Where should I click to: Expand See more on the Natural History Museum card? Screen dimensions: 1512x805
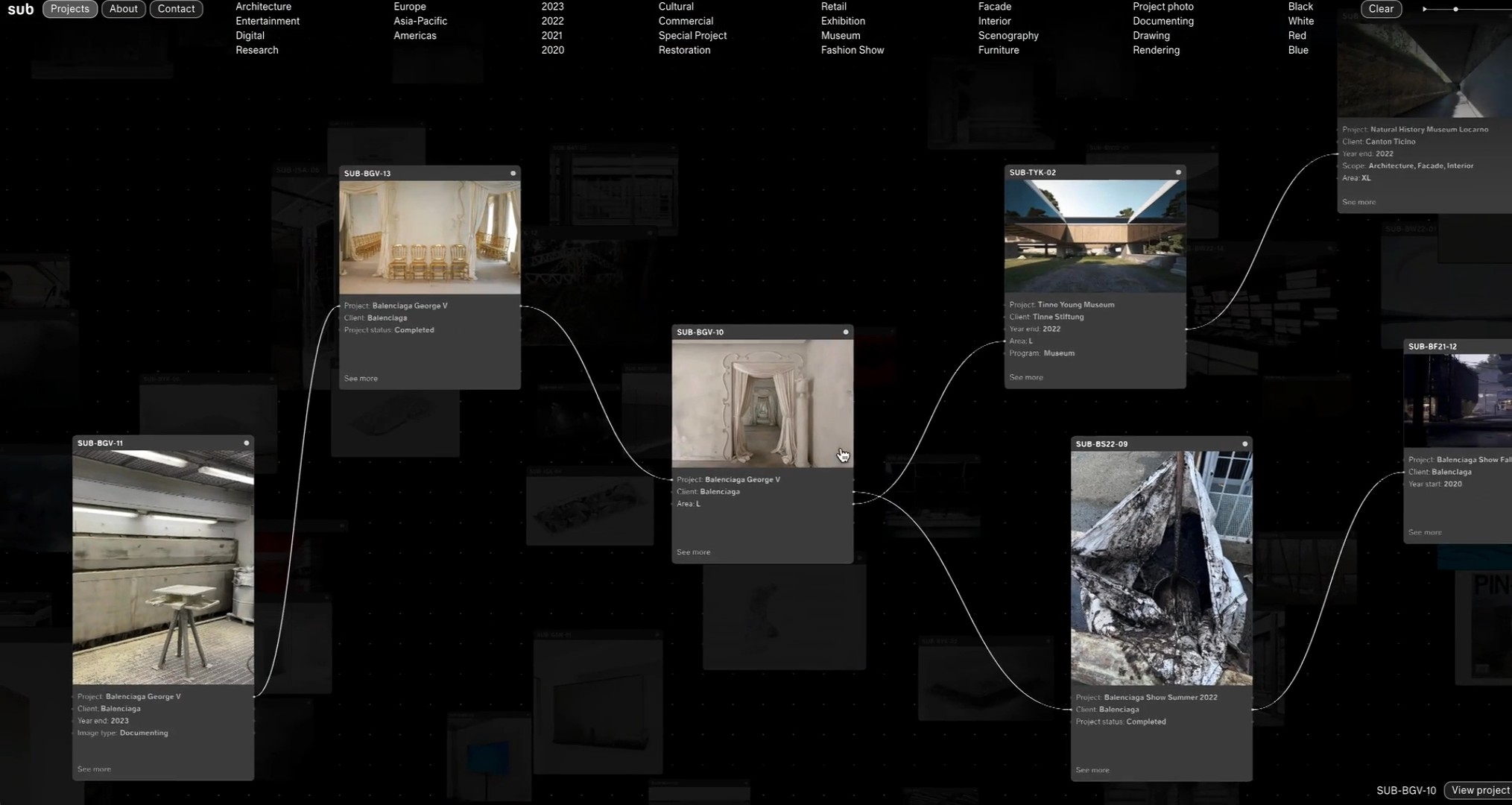1358,201
